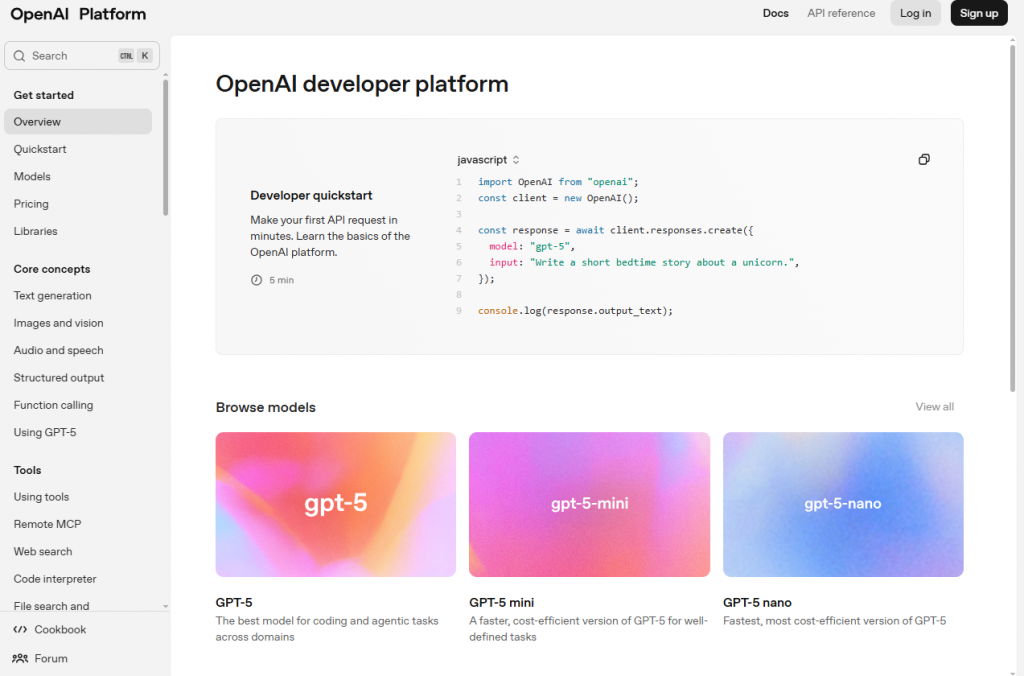Open the Forum link
This screenshot has height=676, width=1024.
pos(51,658)
